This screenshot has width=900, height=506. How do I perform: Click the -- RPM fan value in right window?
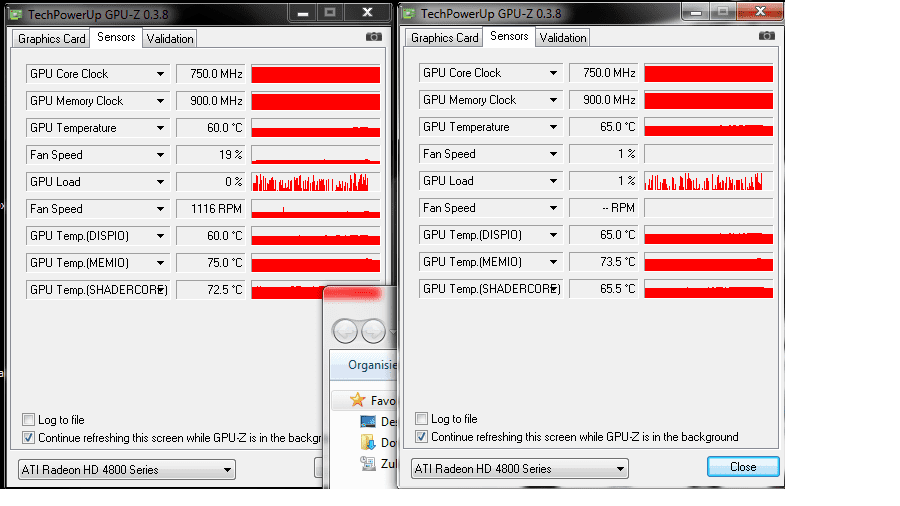coord(604,208)
